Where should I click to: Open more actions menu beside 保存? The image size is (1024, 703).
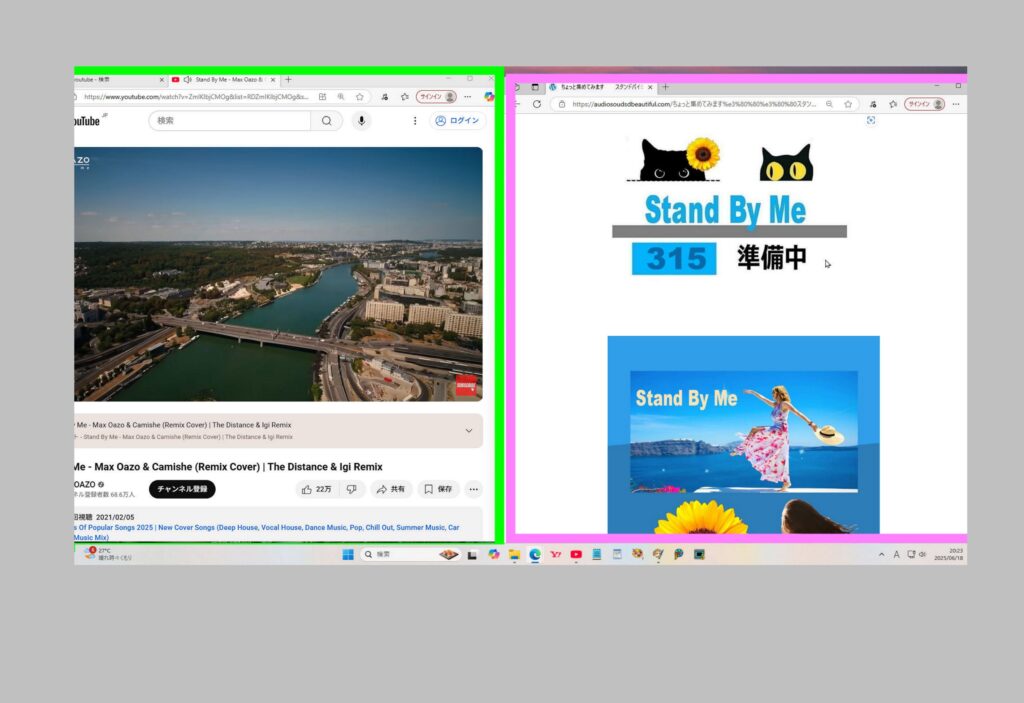click(473, 489)
